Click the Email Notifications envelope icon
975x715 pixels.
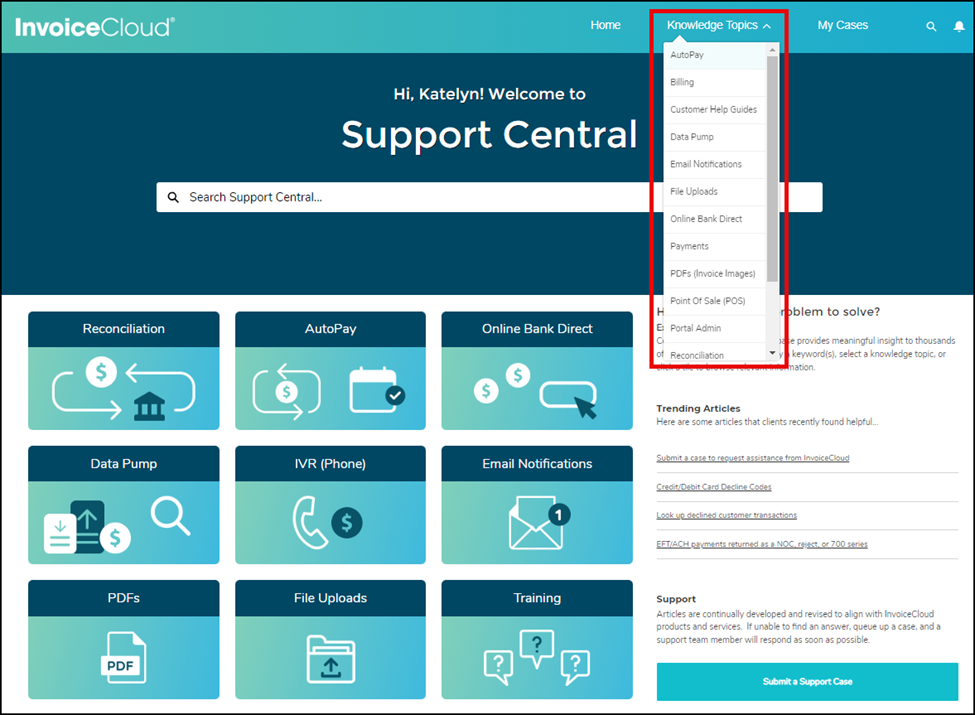[x=538, y=522]
